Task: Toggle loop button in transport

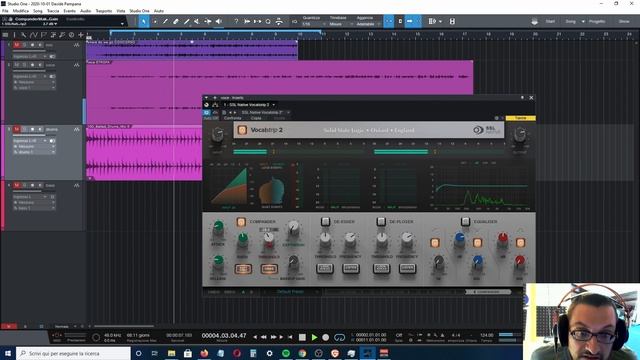Action: [339, 337]
